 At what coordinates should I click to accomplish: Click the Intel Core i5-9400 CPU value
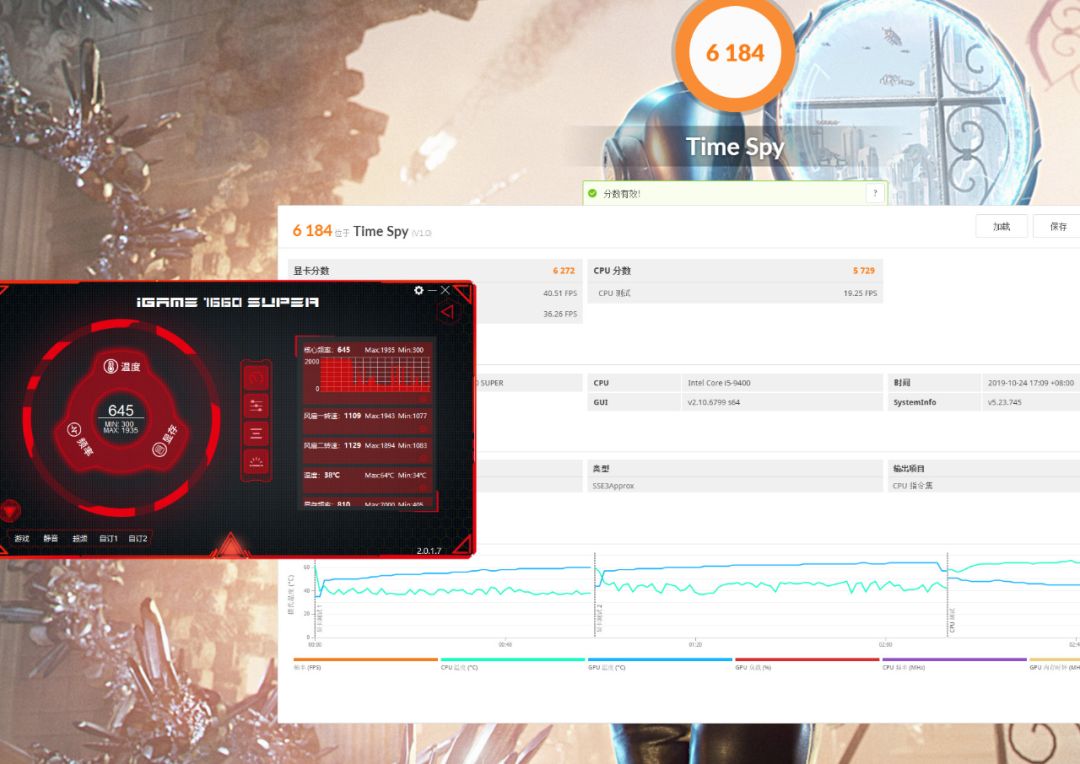click(719, 382)
